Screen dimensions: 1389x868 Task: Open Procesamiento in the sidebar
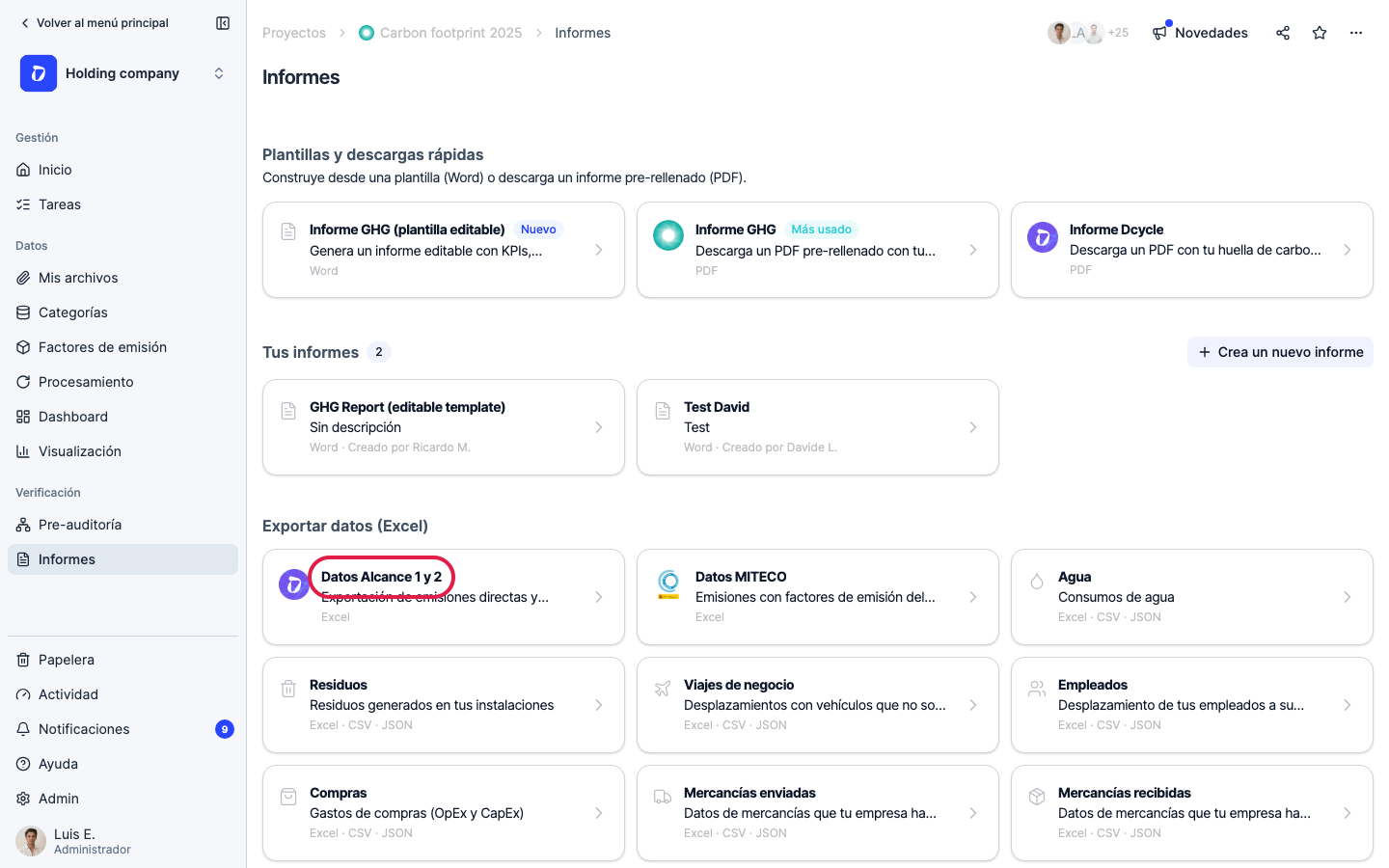point(123,382)
